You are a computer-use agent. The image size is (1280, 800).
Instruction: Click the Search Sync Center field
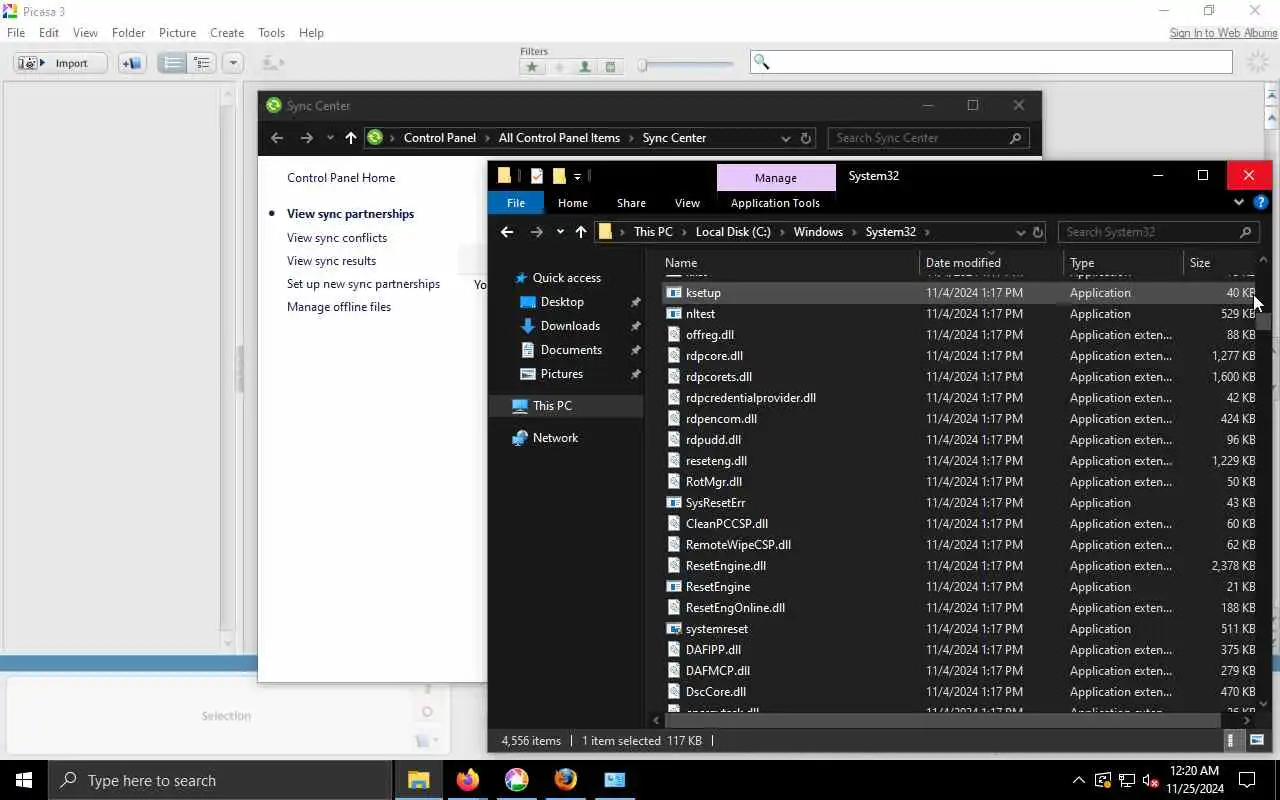[x=928, y=138]
